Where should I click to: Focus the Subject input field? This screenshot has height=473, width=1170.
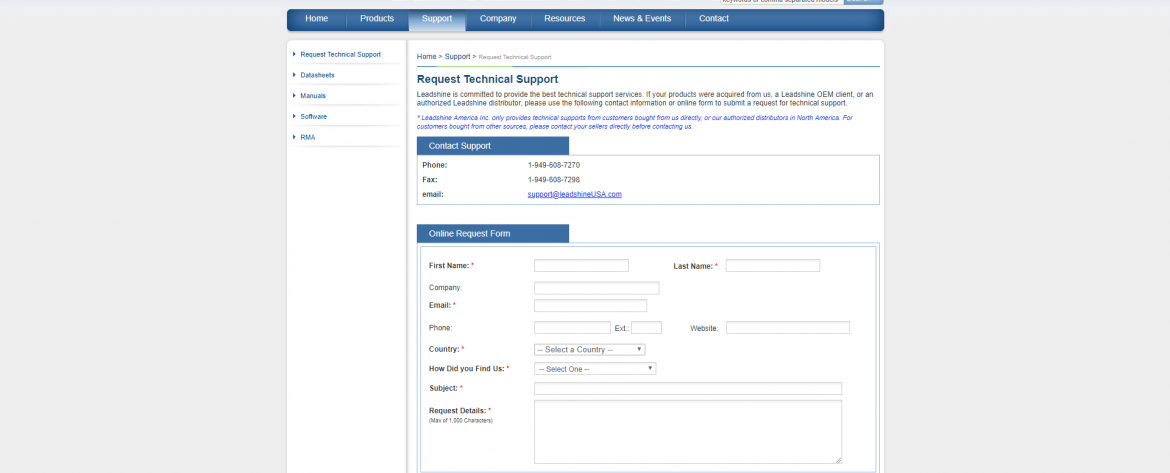(x=688, y=389)
